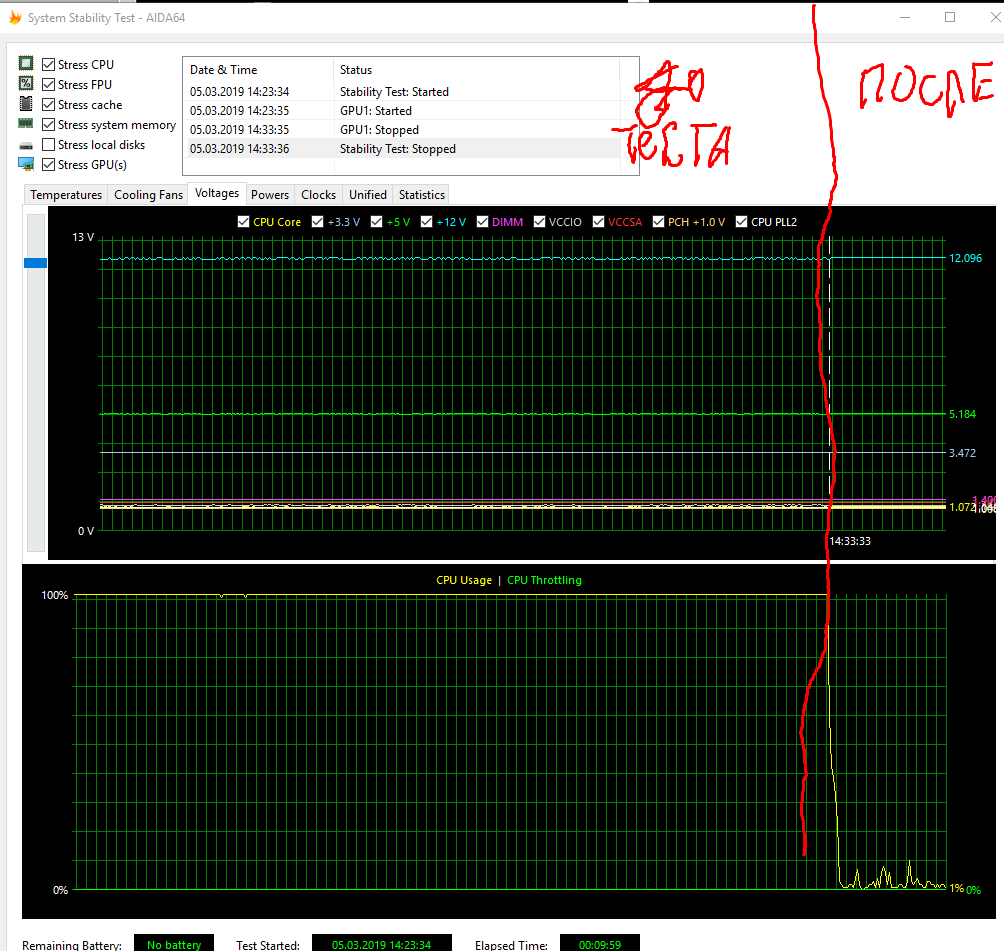
Task: Toggle the Stress FPU checkbox
Action: (x=48, y=85)
